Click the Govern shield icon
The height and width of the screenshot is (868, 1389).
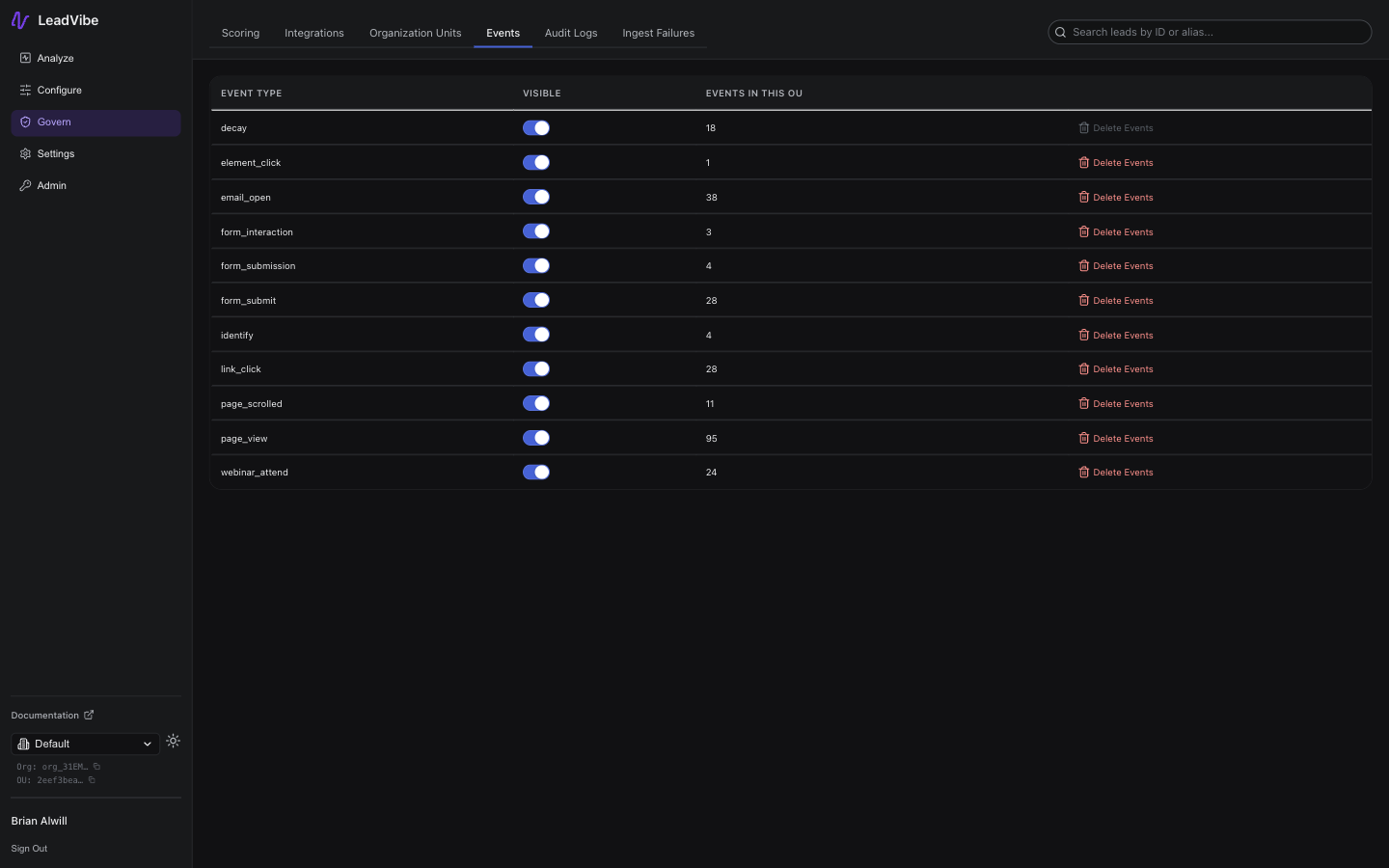coord(24,122)
